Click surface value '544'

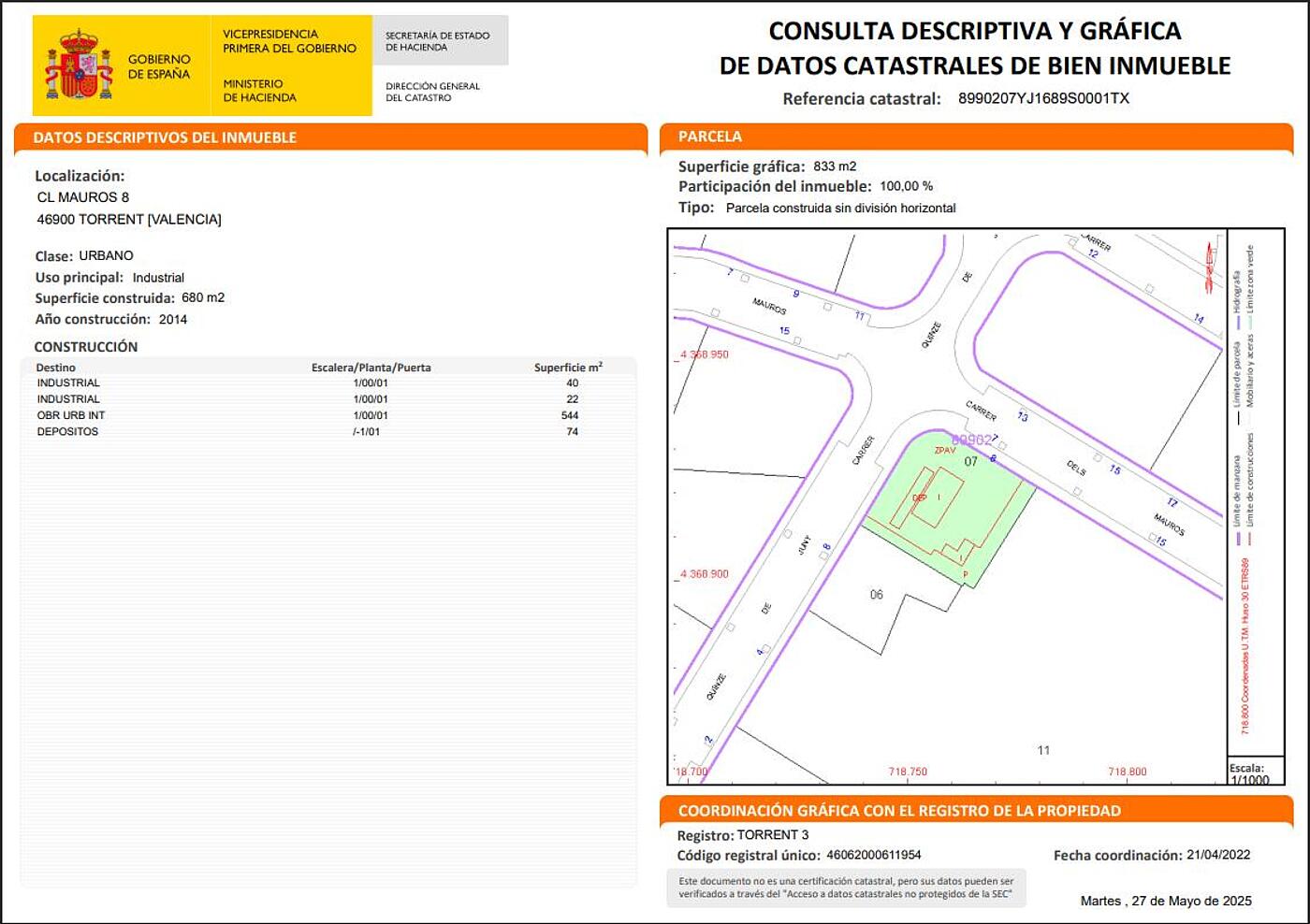click(x=570, y=415)
